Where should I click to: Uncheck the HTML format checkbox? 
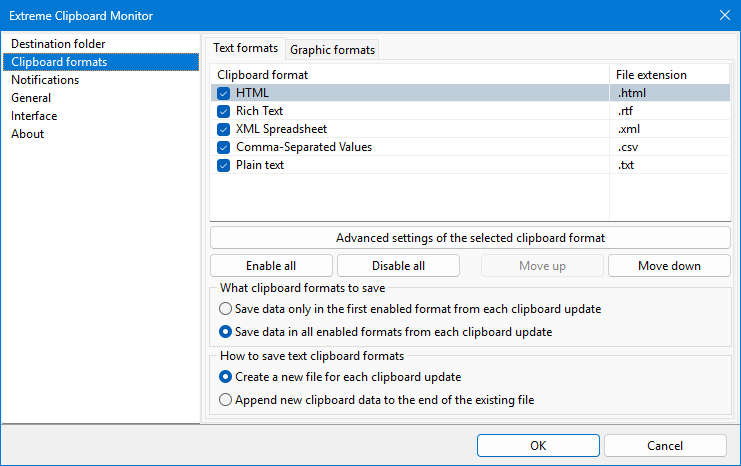point(224,93)
